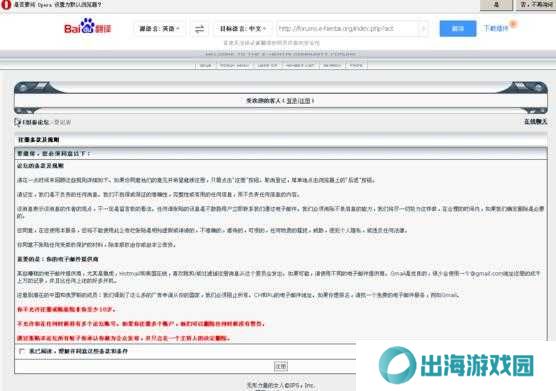Tick the agree-to-terms checkbox
The image size is (556, 391).
tap(22, 351)
